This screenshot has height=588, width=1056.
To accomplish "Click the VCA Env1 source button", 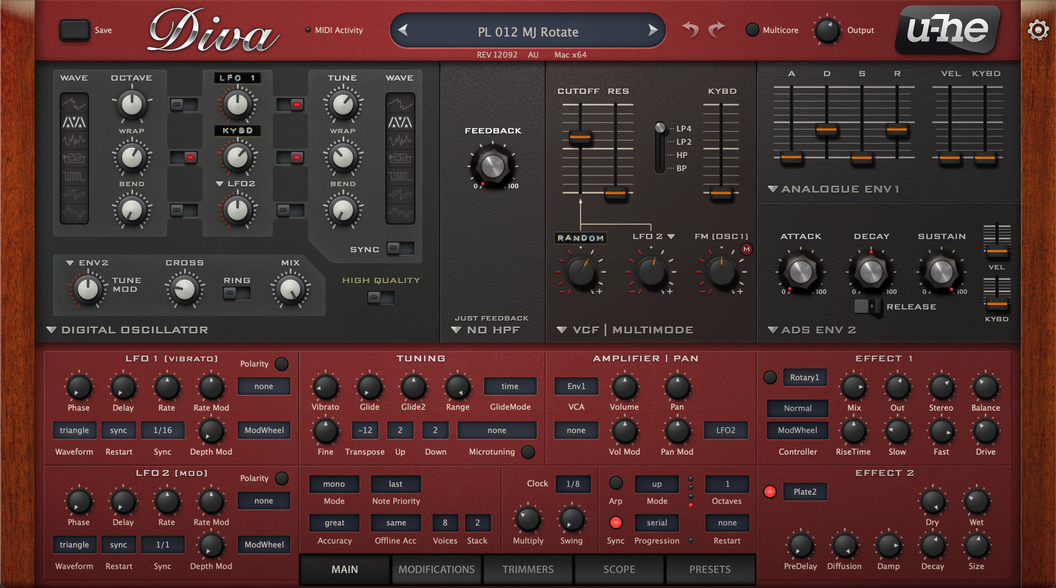I will pyautogui.click(x=576, y=386).
